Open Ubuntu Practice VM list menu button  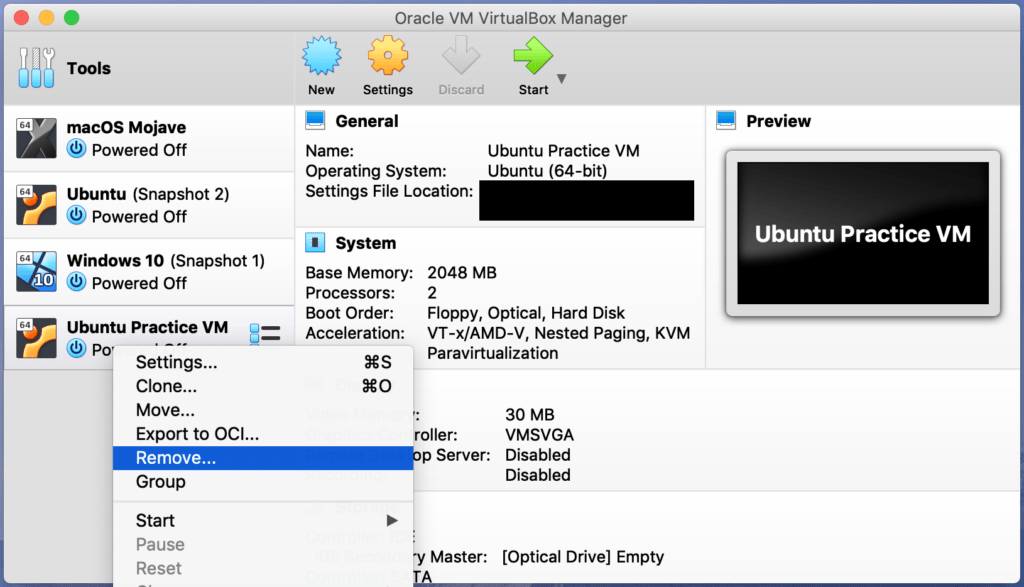pos(265,334)
